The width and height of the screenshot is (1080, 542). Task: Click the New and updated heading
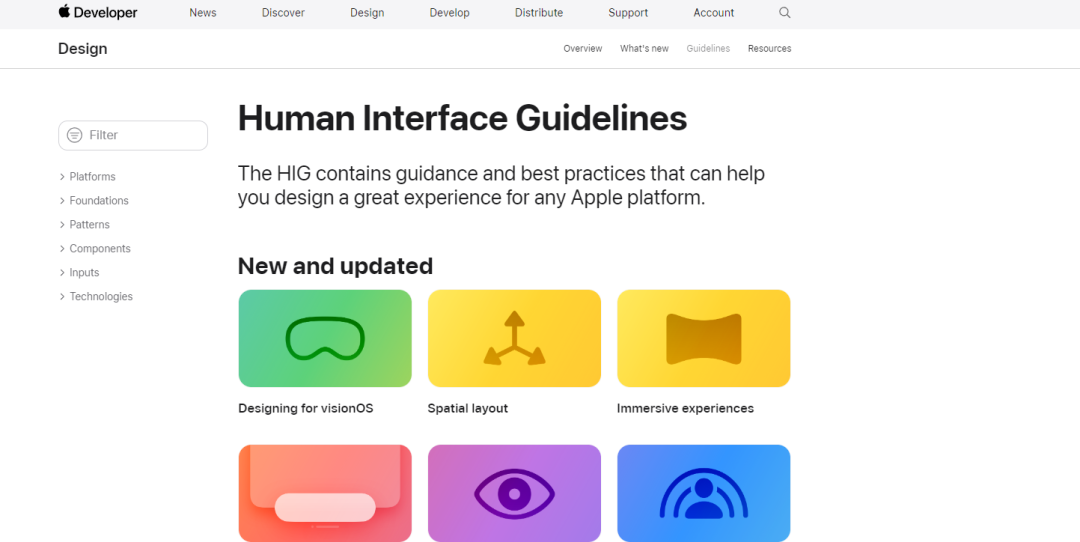click(x=335, y=266)
